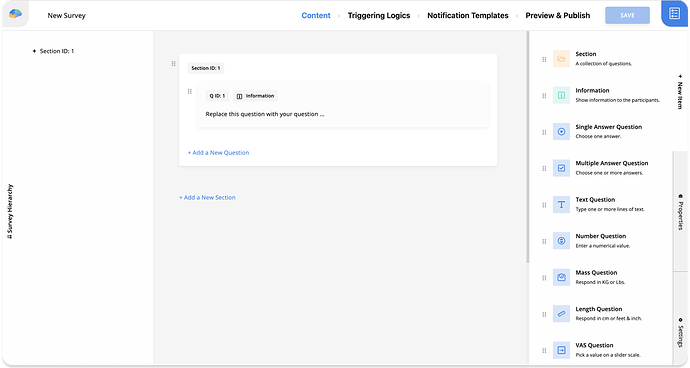Click 'Multiple Answer Question' label text

coord(612,163)
